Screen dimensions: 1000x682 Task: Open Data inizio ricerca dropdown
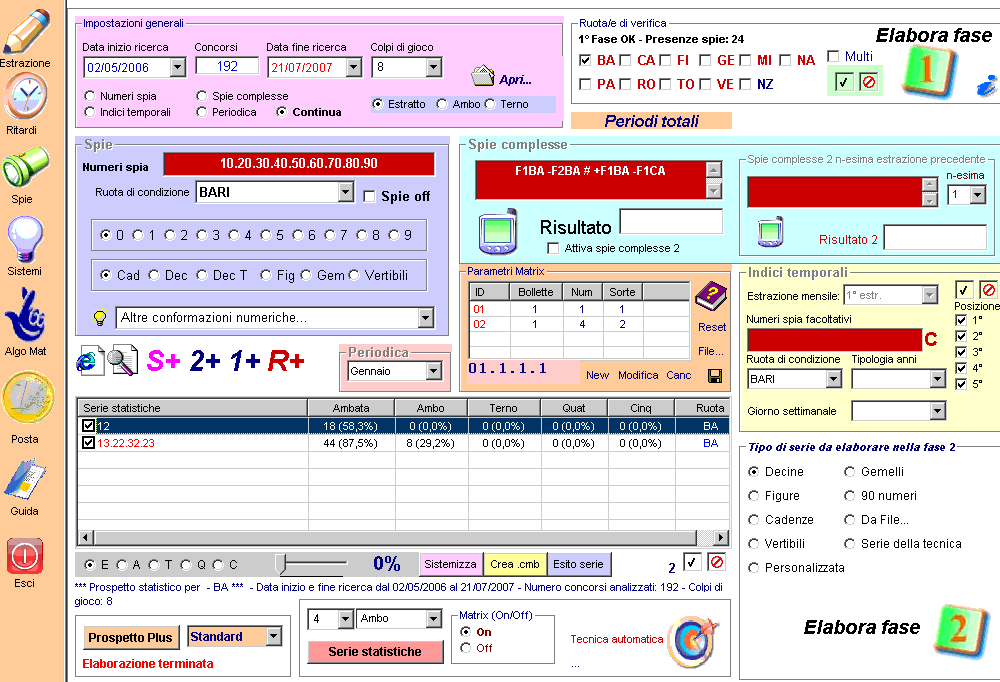[178, 67]
